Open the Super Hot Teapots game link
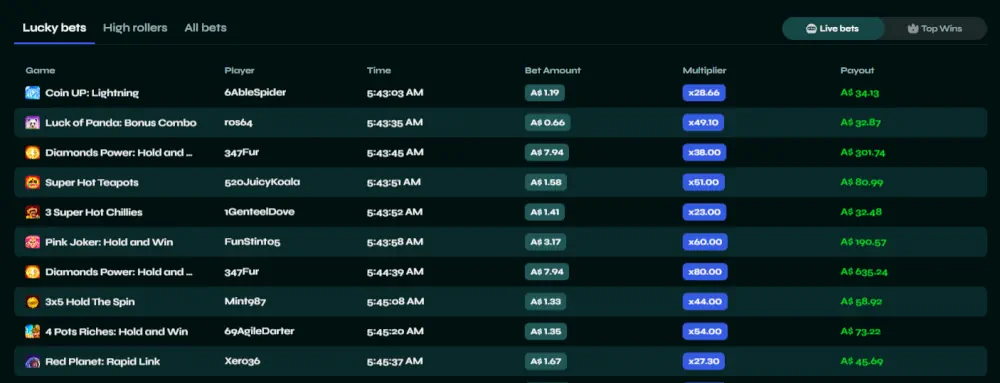Screen dimensions: 1000x383 click(92, 183)
